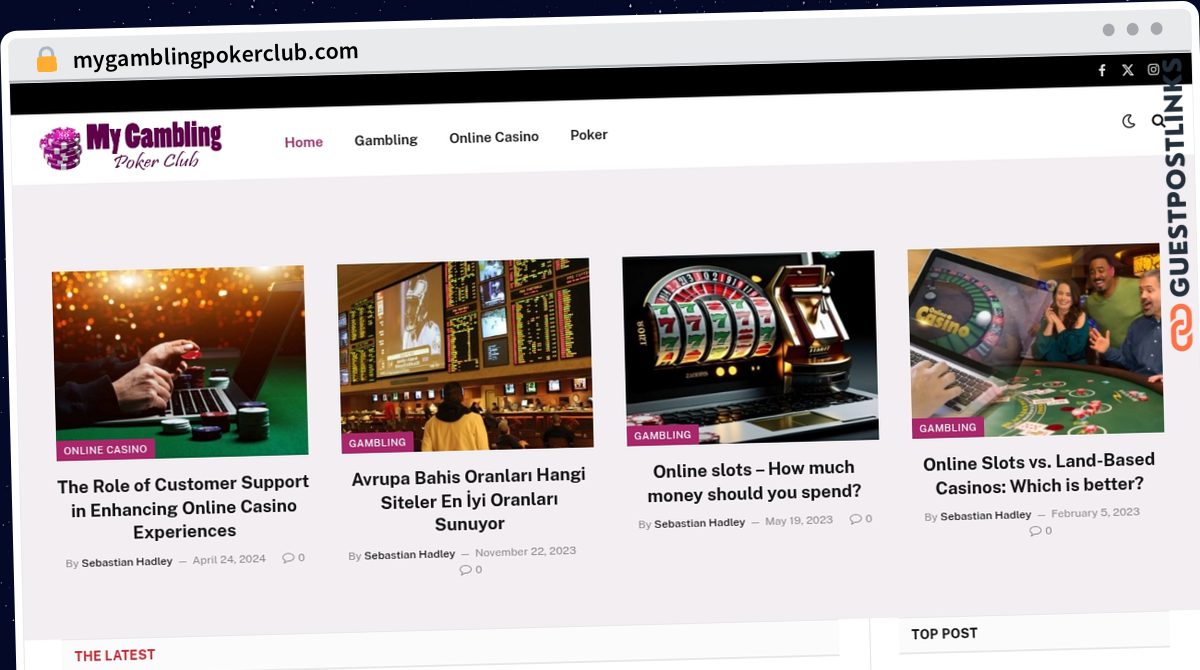Click TOP POST sidebar heading
1200x670 pixels.
pos(944,633)
